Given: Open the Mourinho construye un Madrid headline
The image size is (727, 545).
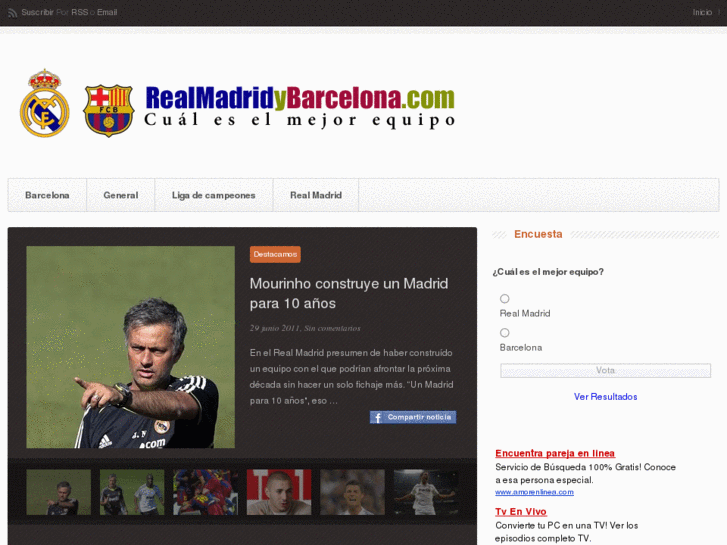Looking at the screenshot, I should [x=349, y=293].
